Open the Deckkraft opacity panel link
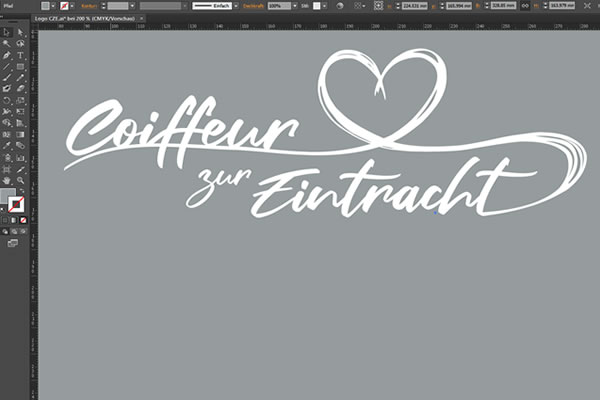 (254, 6)
